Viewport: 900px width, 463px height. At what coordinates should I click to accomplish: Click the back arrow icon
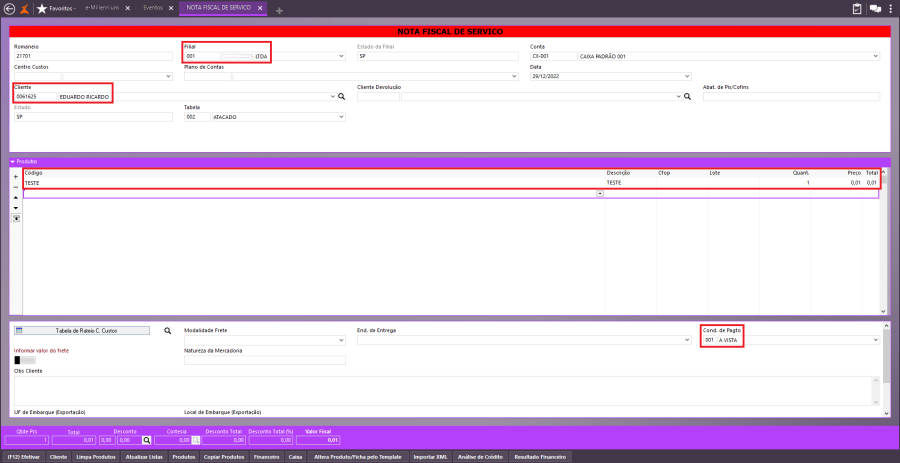pyautogui.click(x=9, y=8)
